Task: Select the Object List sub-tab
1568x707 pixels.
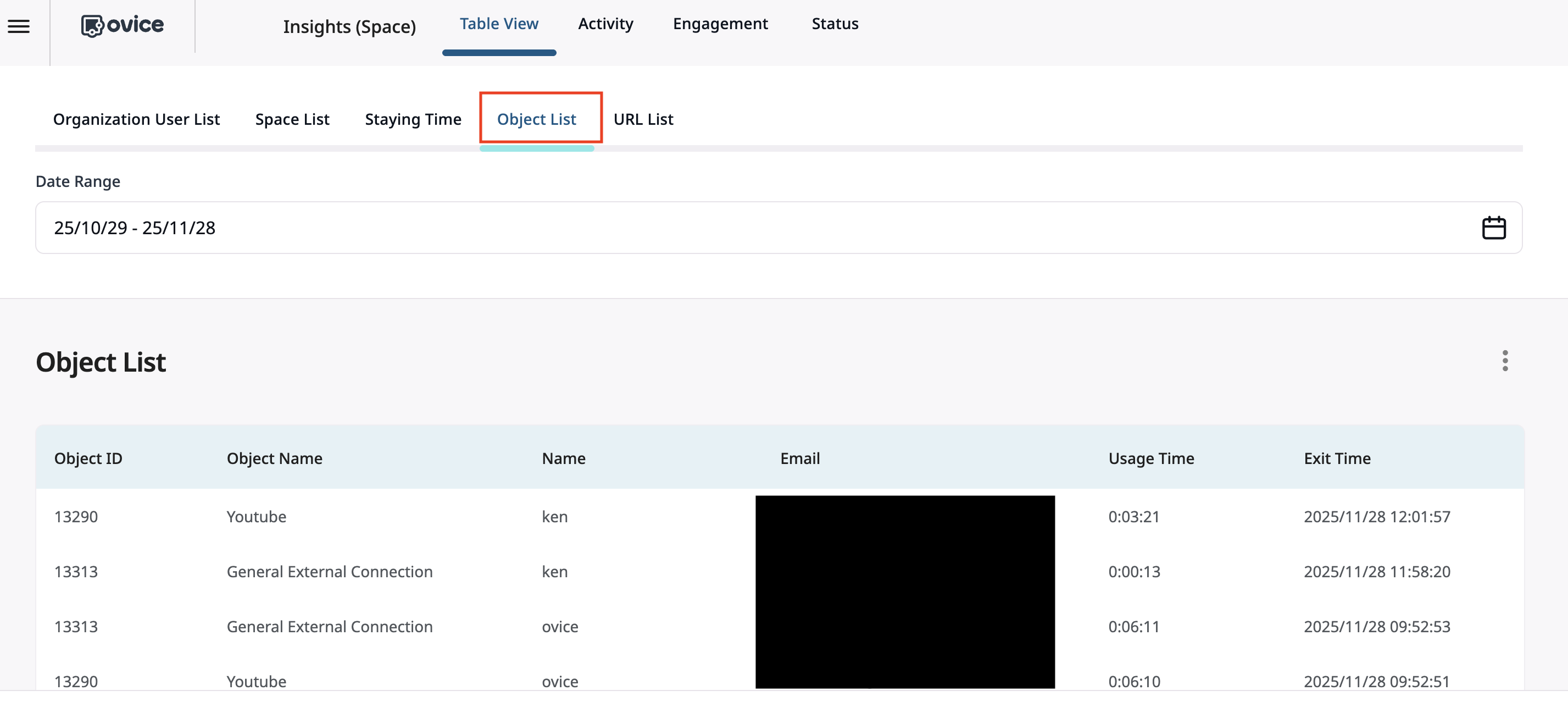Action: (x=536, y=119)
